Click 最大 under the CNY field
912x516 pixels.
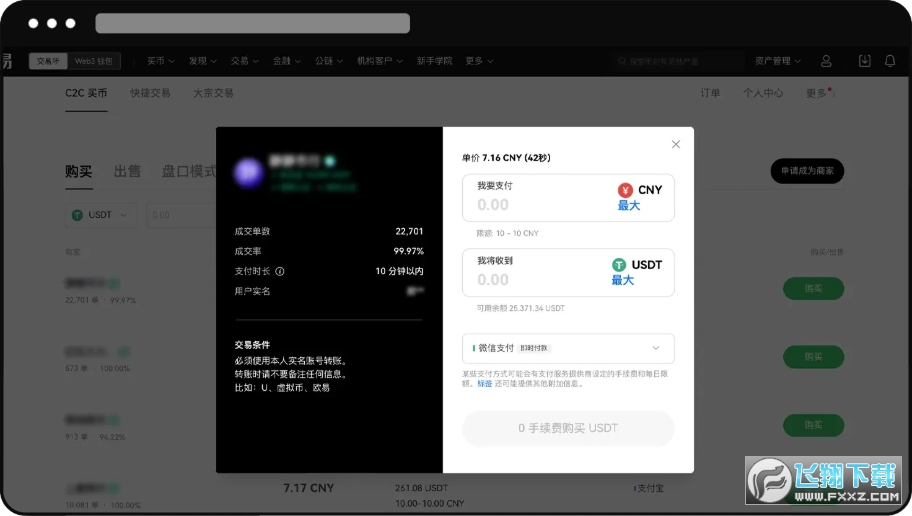(x=628, y=205)
